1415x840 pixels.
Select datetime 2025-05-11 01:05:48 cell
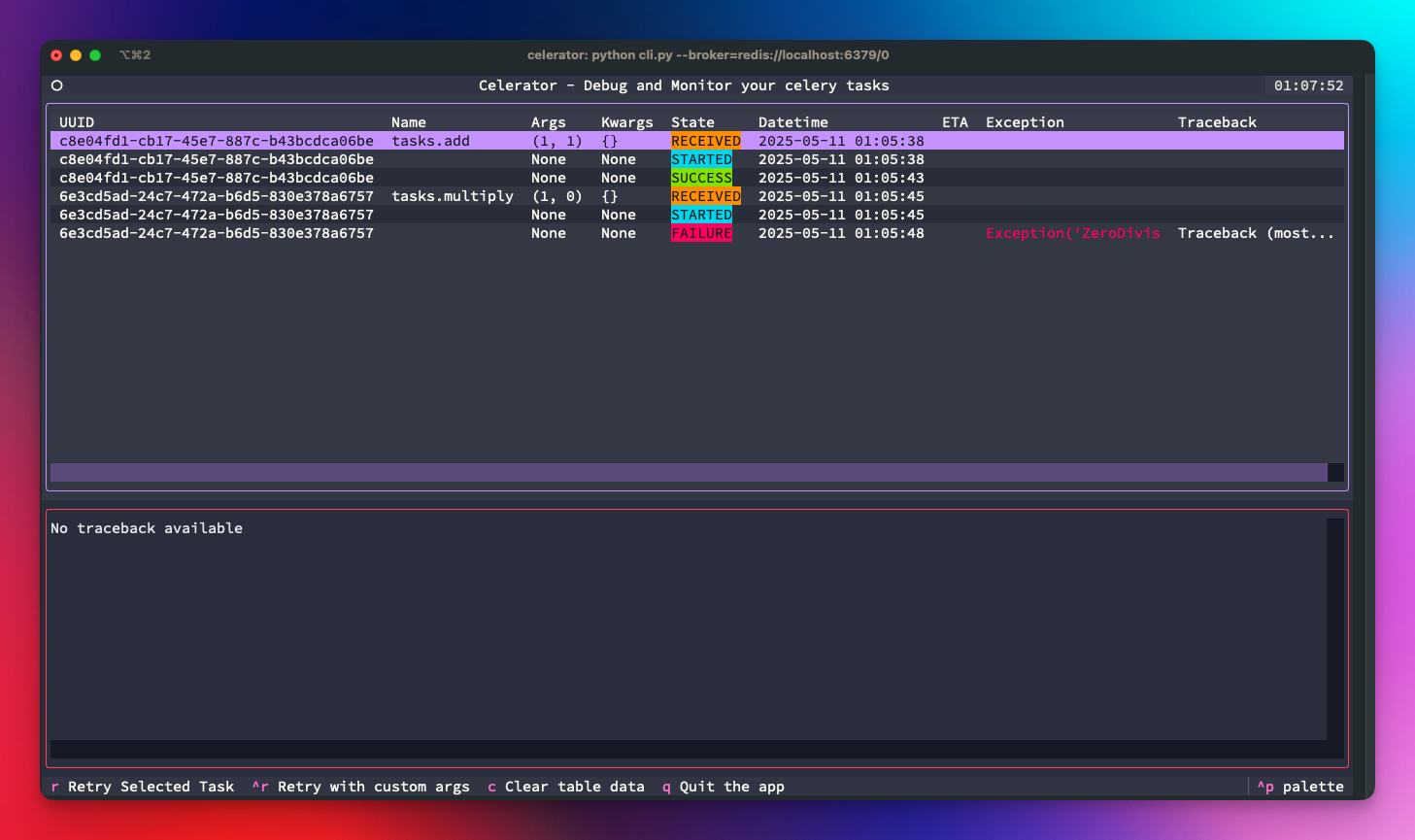point(841,233)
